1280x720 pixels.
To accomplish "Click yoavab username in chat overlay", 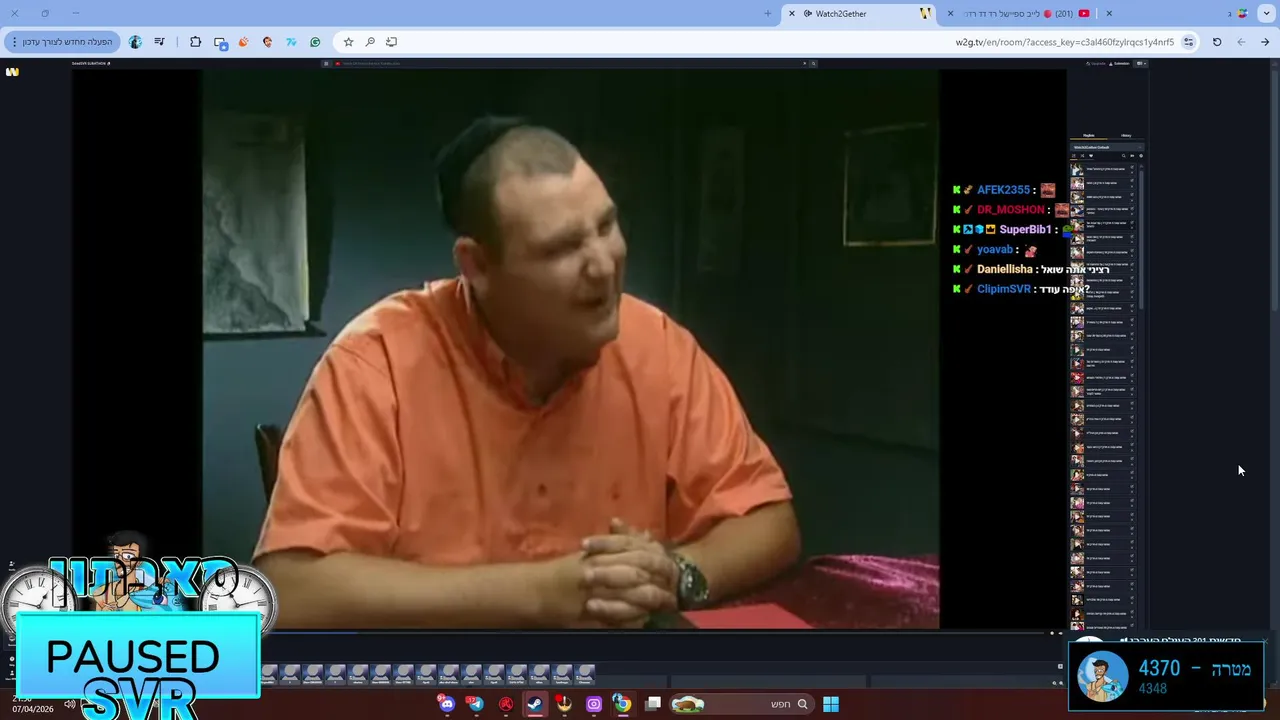I will 995,250.
